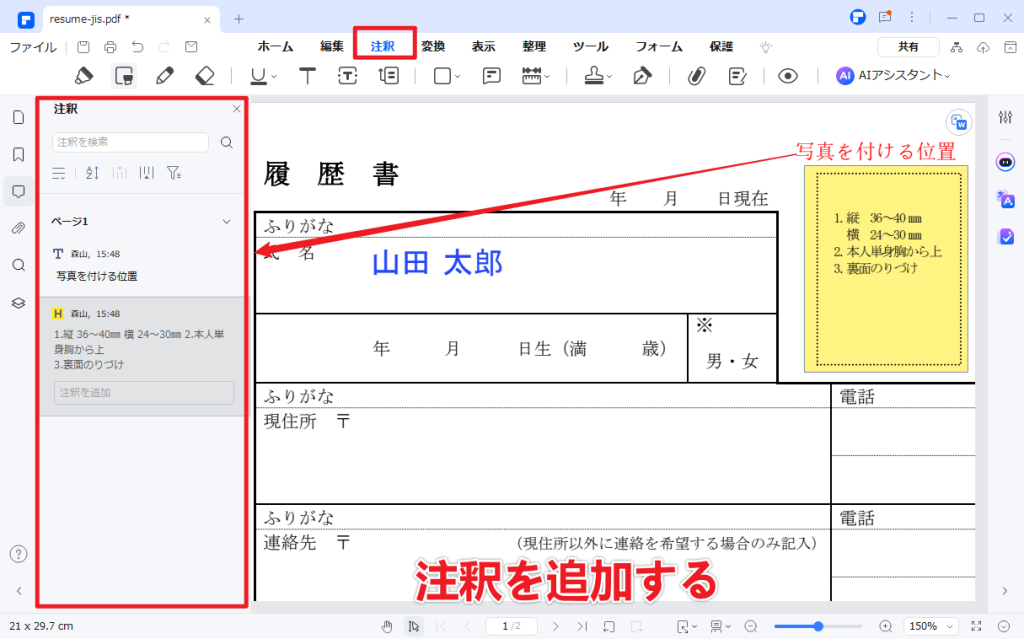The width and height of the screenshot is (1024, 639).
Task: Adjust the zoom slider handle
Action: click(x=818, y=626)
